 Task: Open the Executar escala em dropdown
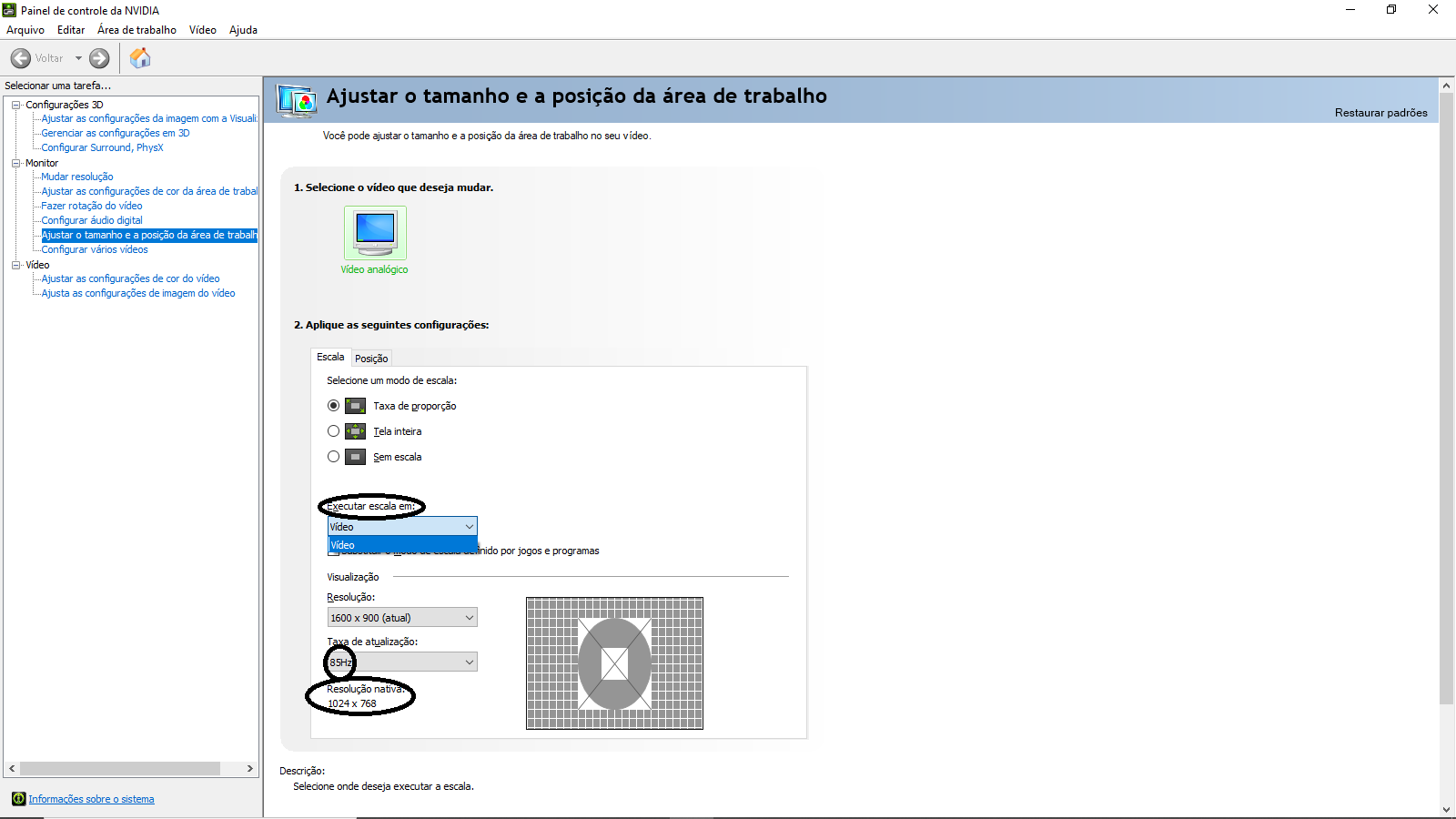(x=402, y=527)
